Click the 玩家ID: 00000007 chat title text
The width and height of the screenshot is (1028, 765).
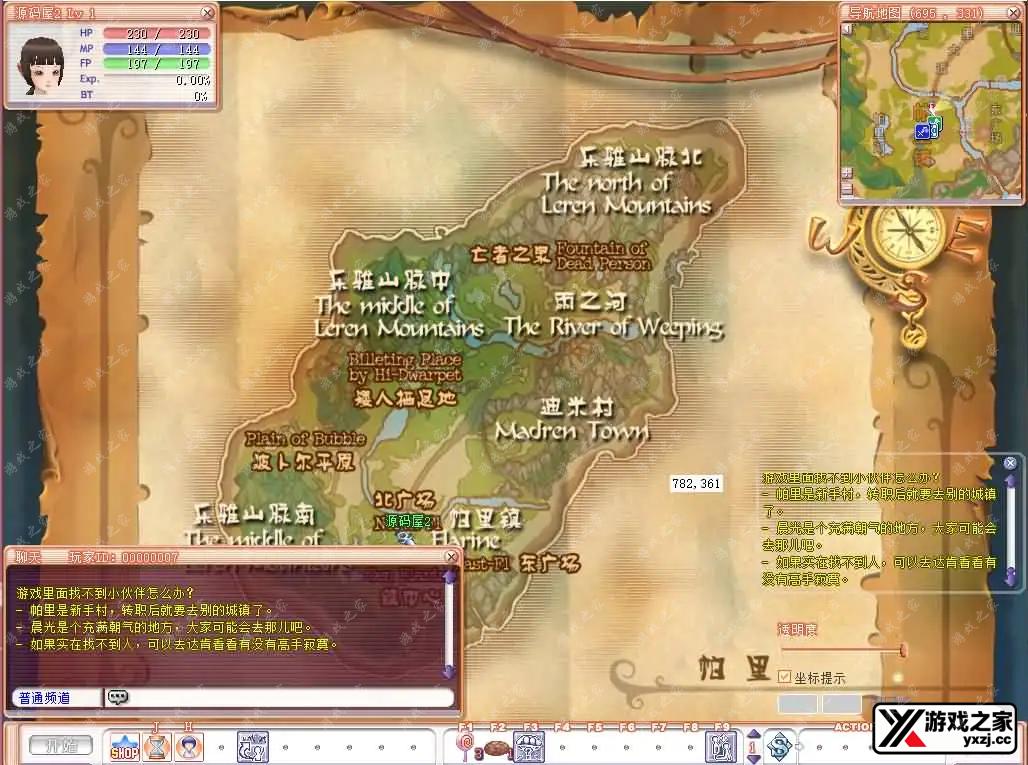coord(123,557)
